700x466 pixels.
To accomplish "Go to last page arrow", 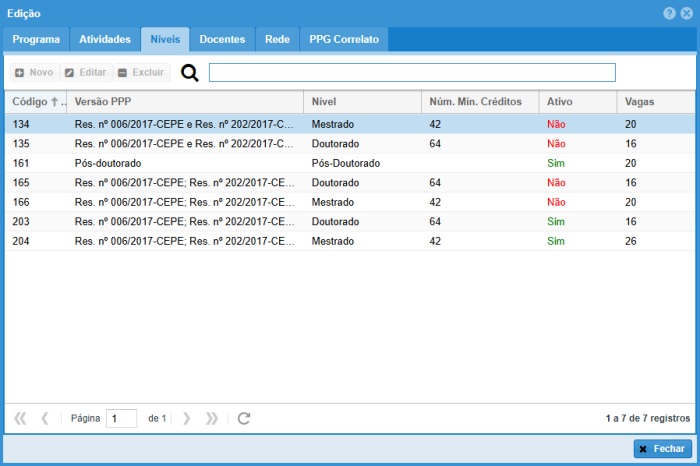I will (211, 418).
